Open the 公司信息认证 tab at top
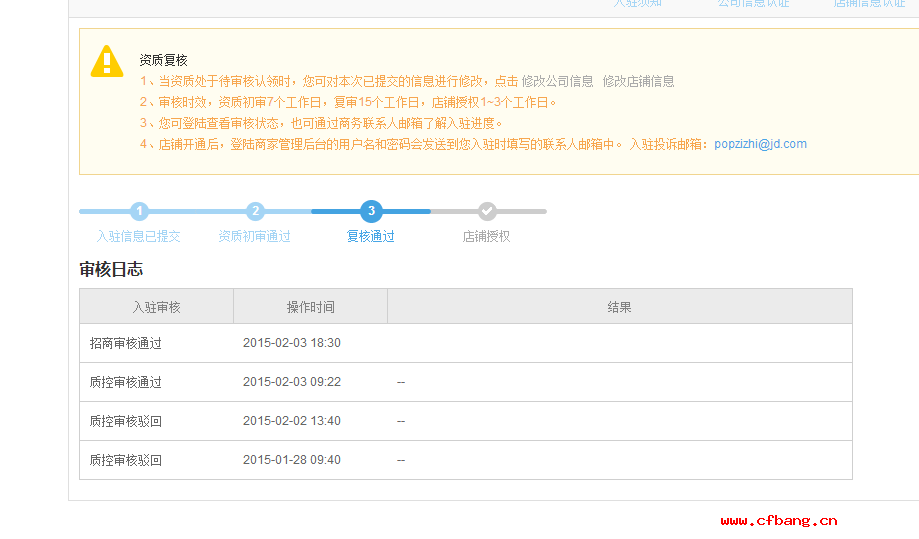The width and height of the screenshot is (919, 539). tap(754, 3)
